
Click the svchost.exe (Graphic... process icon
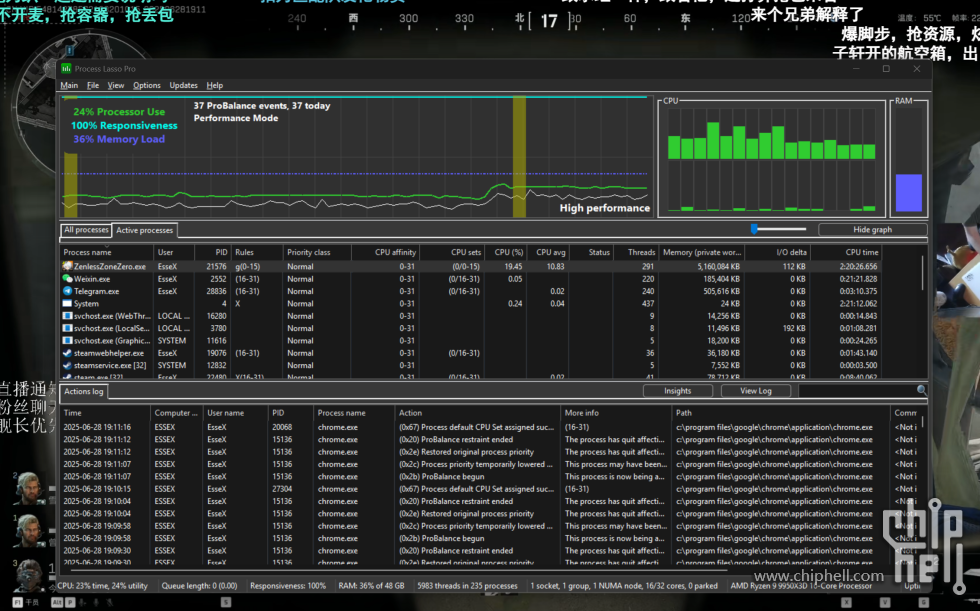point(68,340)
